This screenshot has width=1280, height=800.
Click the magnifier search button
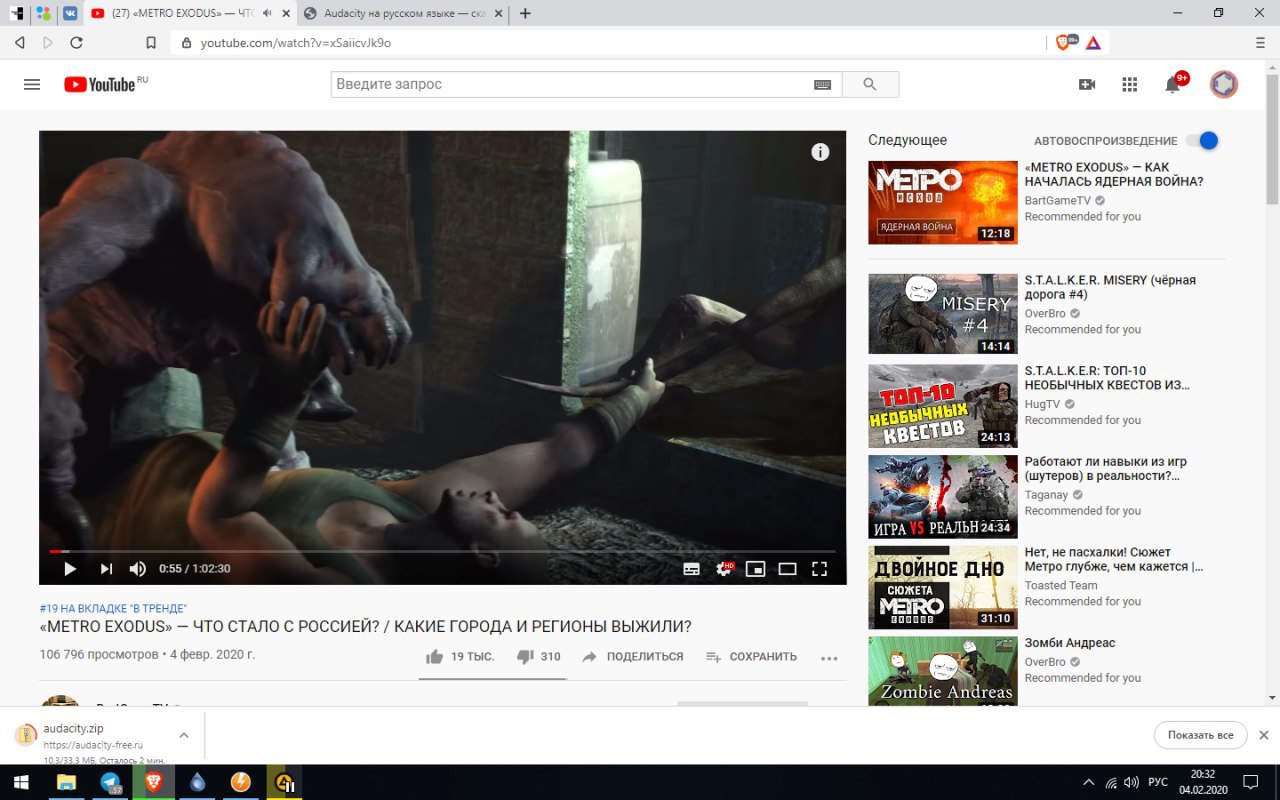(x=870, y=85)
